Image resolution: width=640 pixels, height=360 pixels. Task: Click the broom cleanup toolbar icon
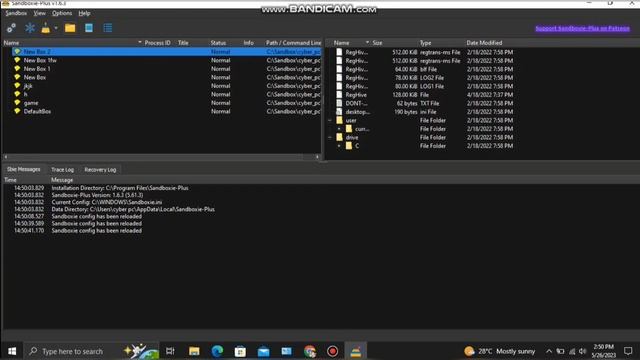(x=45, y=28)
